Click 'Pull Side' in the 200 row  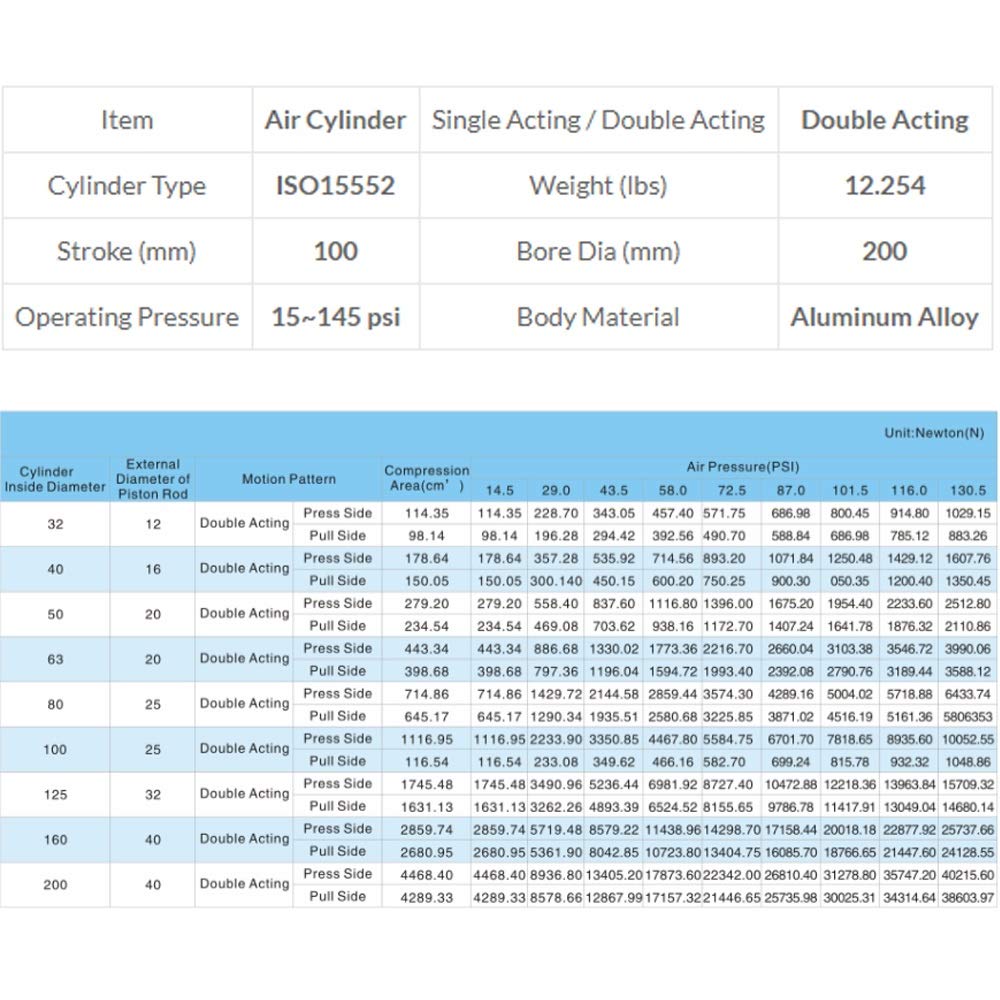click(x=337, y=896)
